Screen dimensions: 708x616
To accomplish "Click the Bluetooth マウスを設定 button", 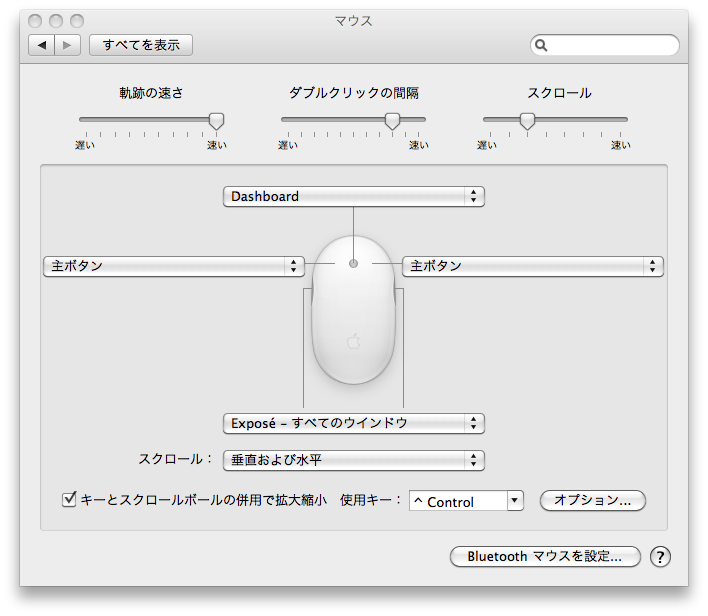I will pyautogui.click(x=545, y=557).
